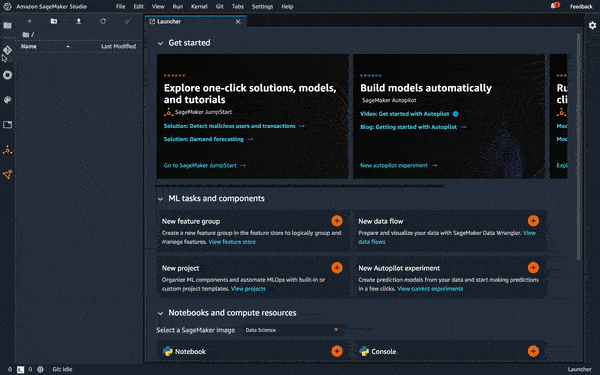The width and height of the screenshot is (600, 375).
Task: Click New autopilot experiment link
Action: 398,165
